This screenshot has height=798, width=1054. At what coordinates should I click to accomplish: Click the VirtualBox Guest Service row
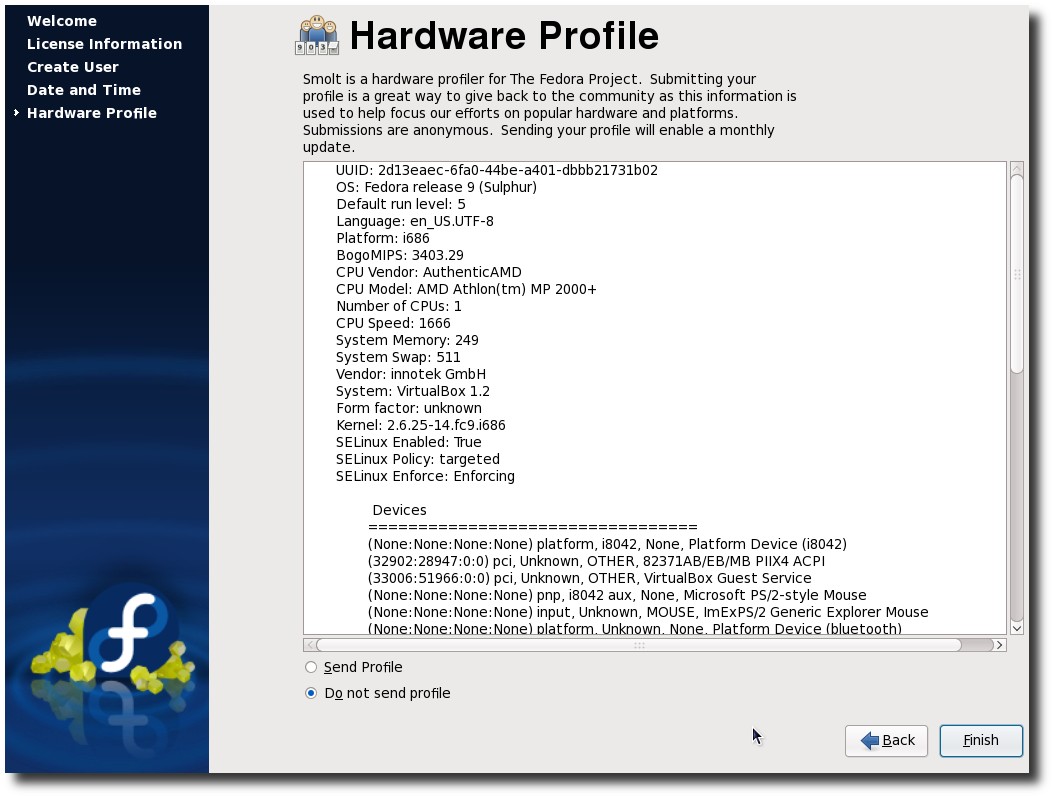click(590, 578)
